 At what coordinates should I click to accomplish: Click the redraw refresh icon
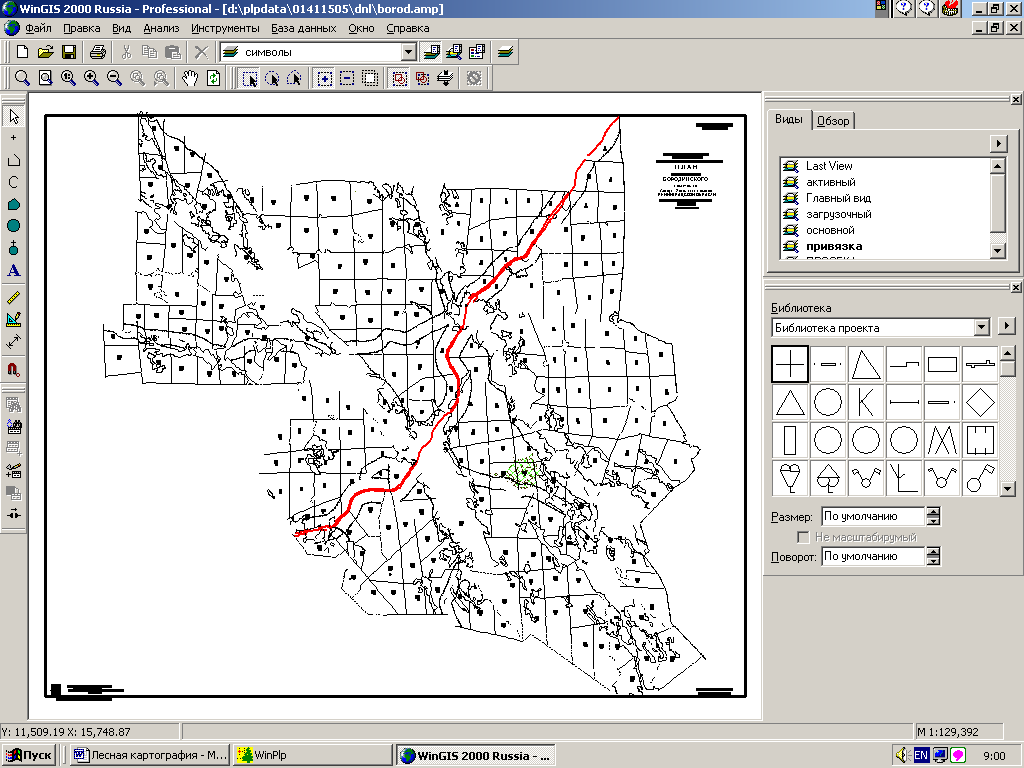(213, 78)
